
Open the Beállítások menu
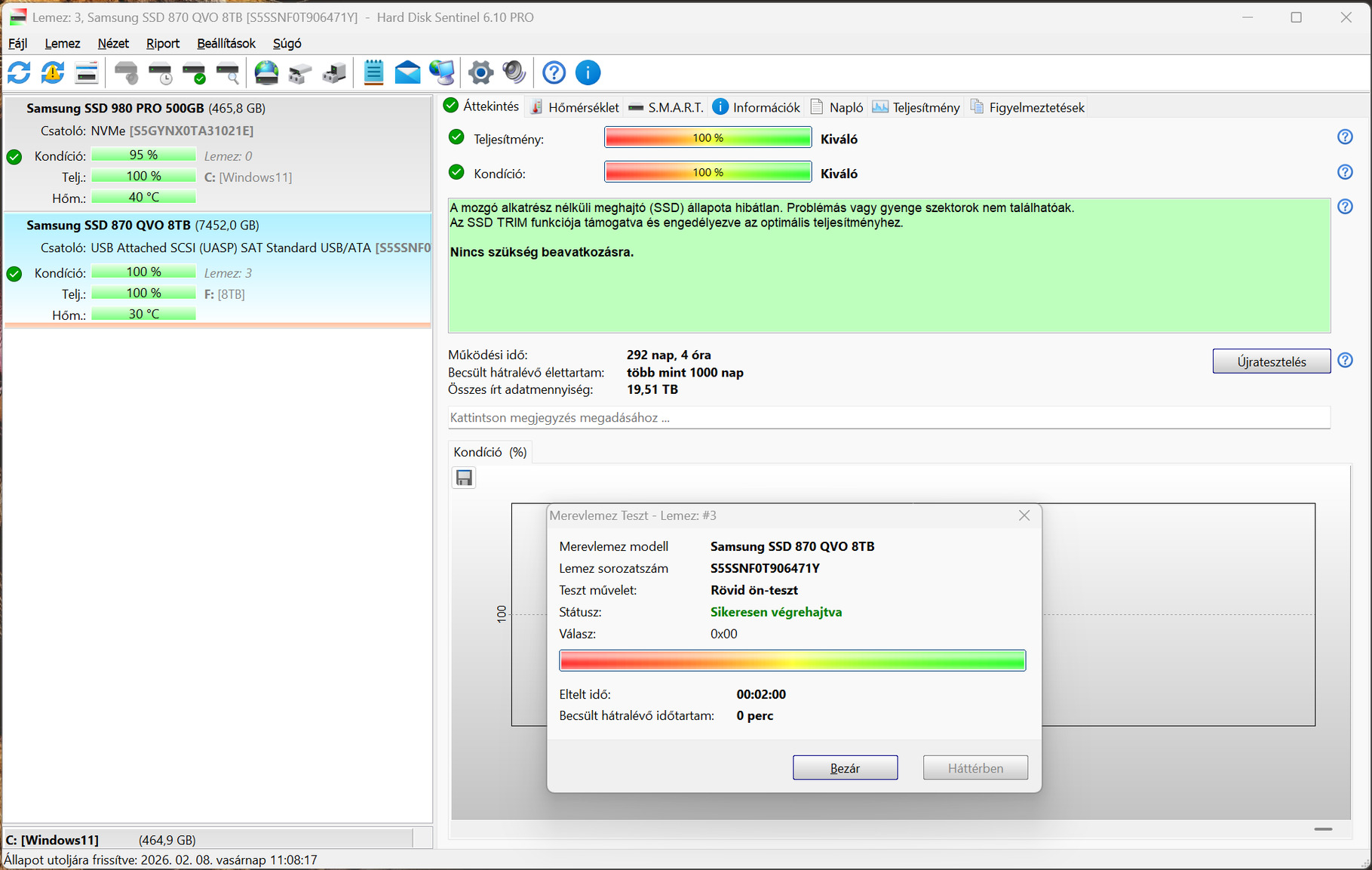point(226,44)
